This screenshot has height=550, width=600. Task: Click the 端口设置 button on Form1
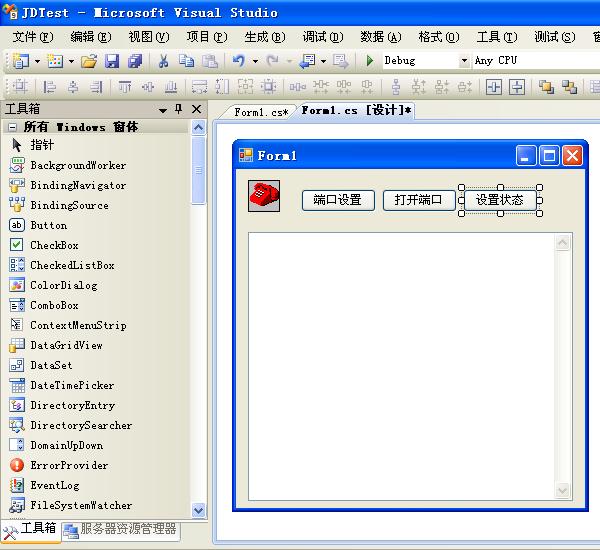coord(338,200)
